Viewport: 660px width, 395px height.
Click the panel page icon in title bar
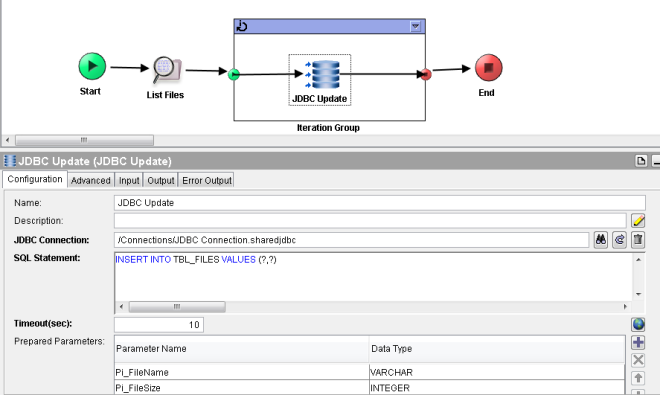[x=641, y=161]
